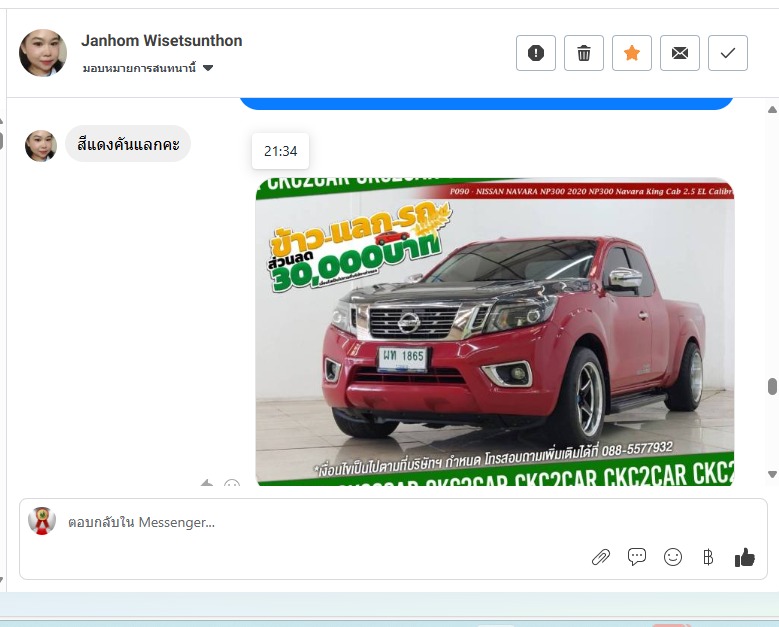
Task: Click the chat scrollbar up arrow
Action: point(771,108)
